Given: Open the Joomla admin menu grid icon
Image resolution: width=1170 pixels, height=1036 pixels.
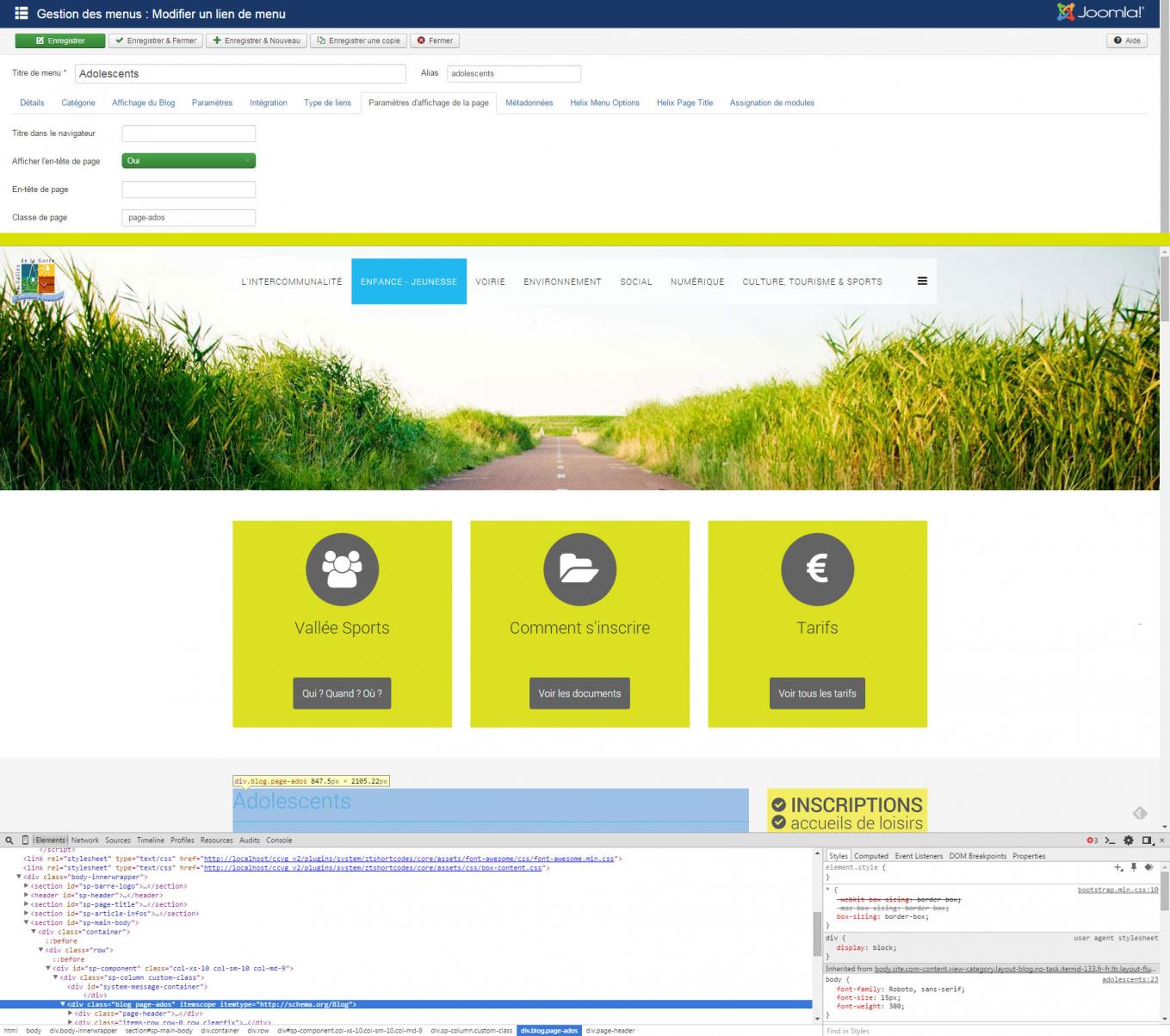Looking at the screenshot, I should 22,14.
